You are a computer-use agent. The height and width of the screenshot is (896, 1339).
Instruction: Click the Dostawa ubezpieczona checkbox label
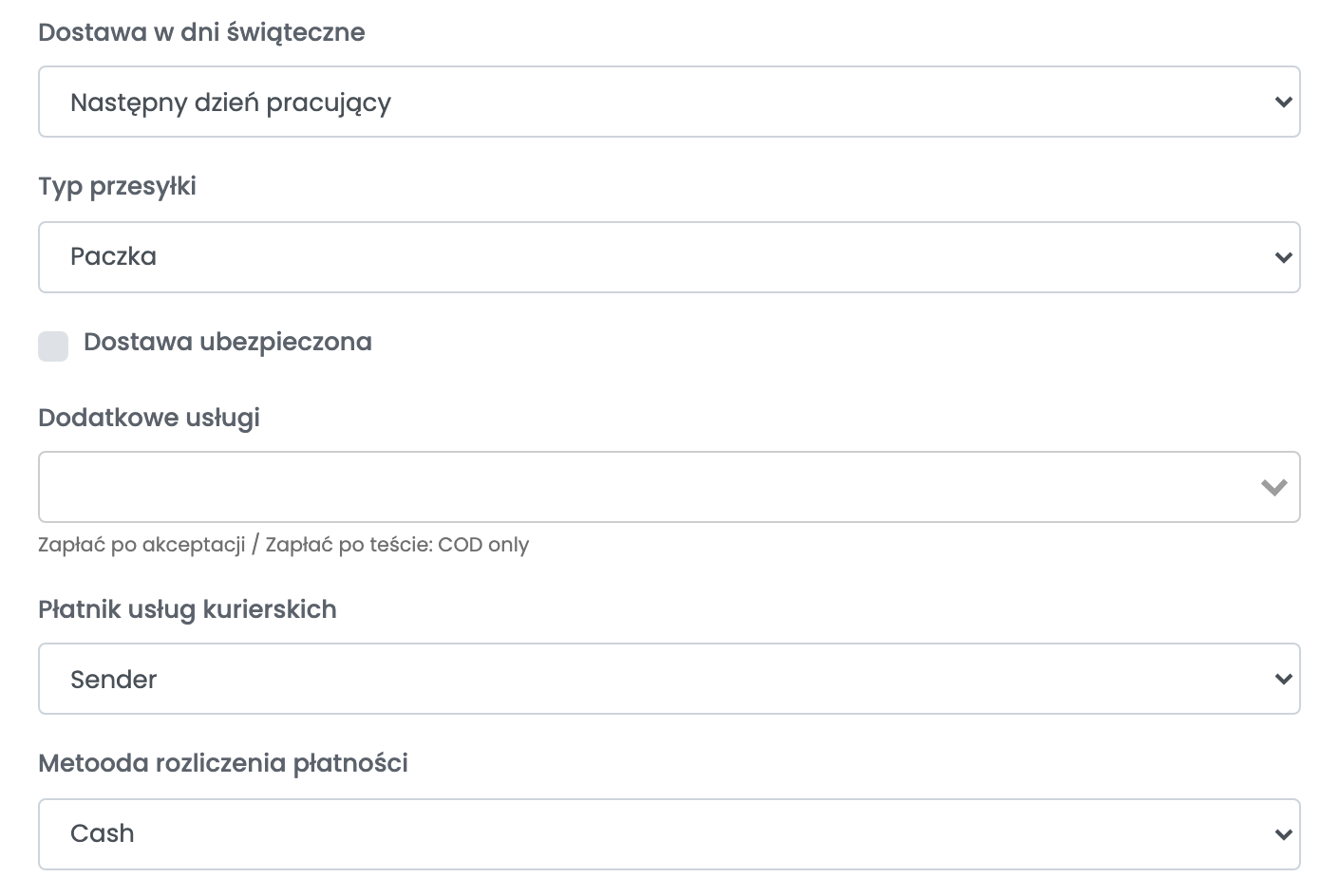click(x=228, y=342)
